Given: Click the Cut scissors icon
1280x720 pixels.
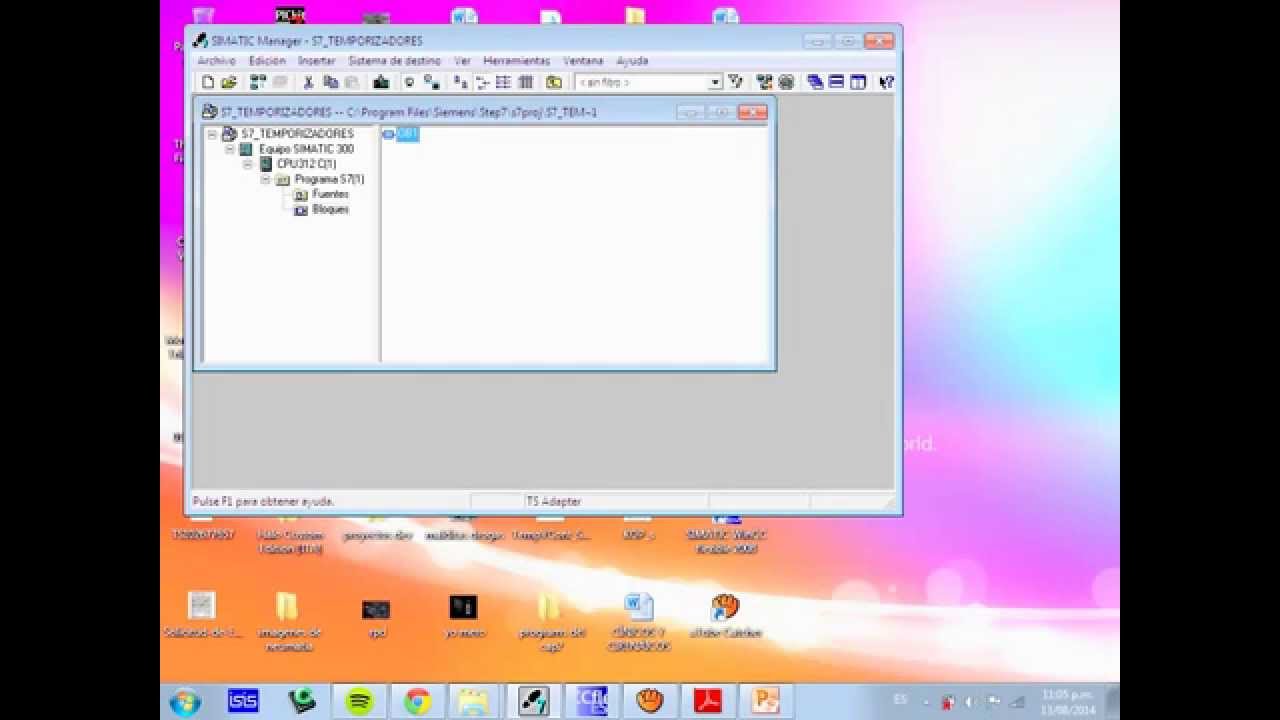Looking at the screenshot, I should pyautogui.click(x=308, y=82).
